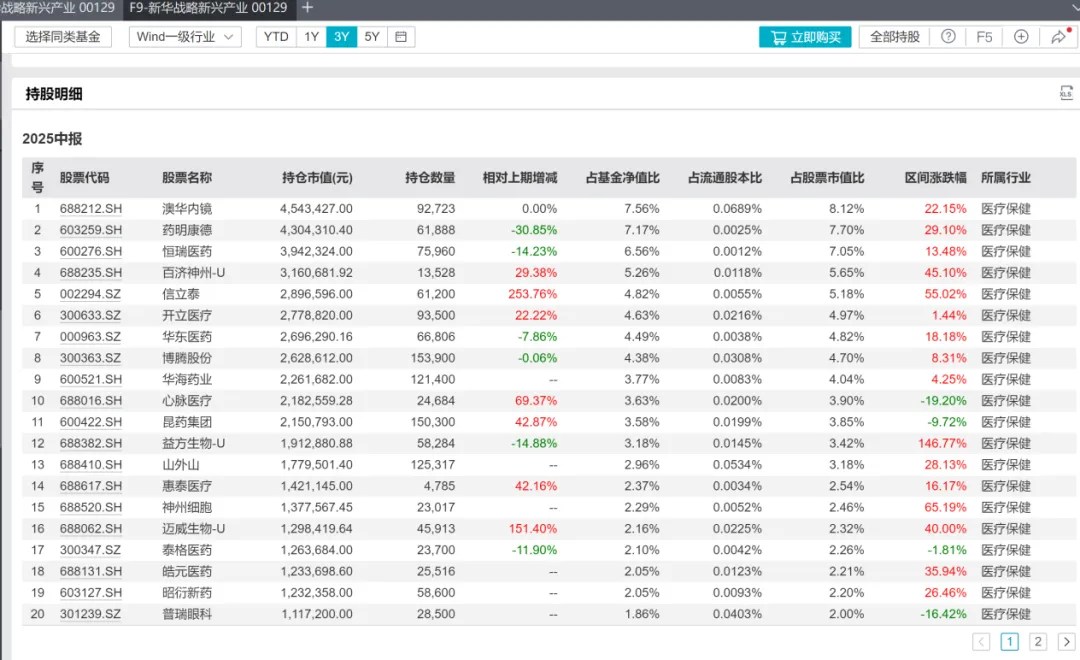The width and height of the screenshot is (1080, 660).
Task: Open stock code 600521.SH link
Action: [91, 380]
